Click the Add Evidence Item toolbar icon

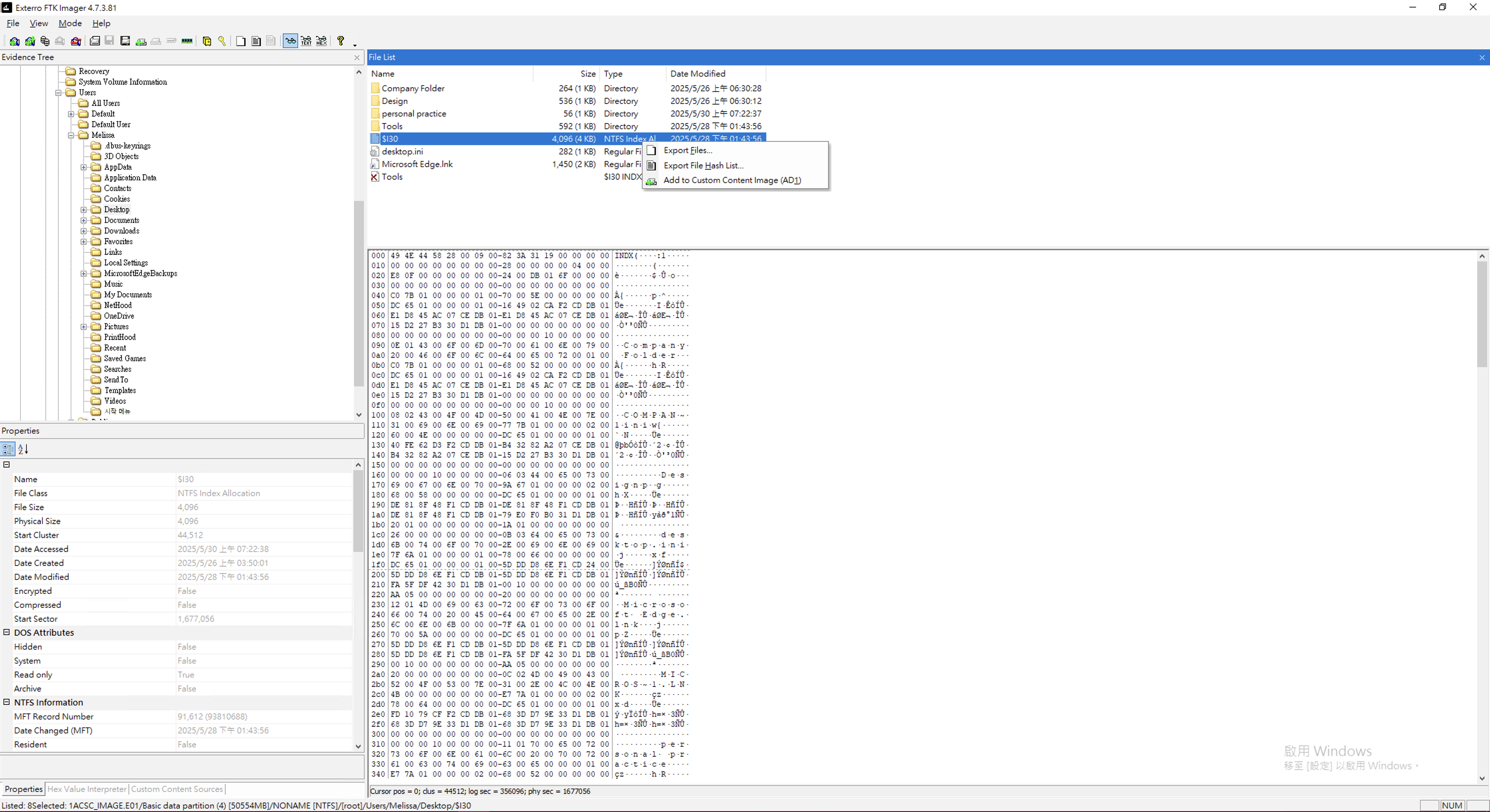[14, 41]
